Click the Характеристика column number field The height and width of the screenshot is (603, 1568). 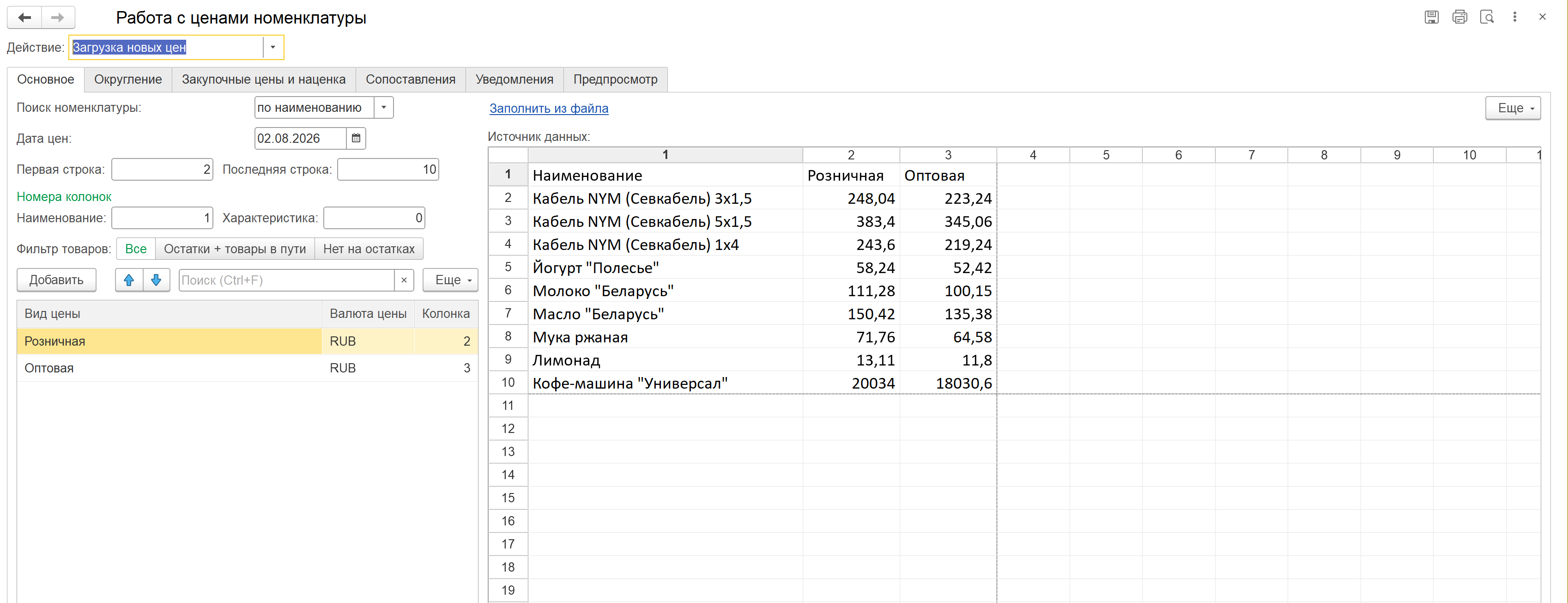point(375,218)
